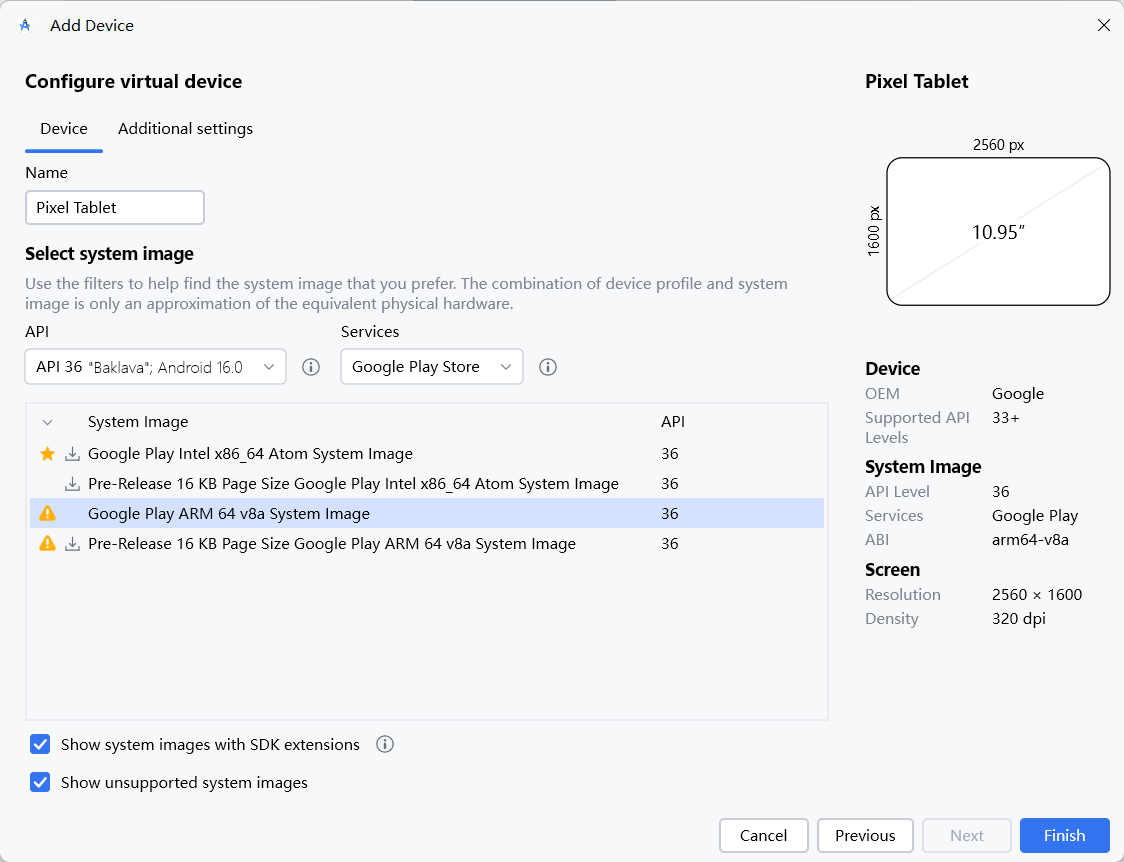This screenshot has height=862, width=1124.
Task: Uncheck Show unsupported system images
Action: click(40, 782)
